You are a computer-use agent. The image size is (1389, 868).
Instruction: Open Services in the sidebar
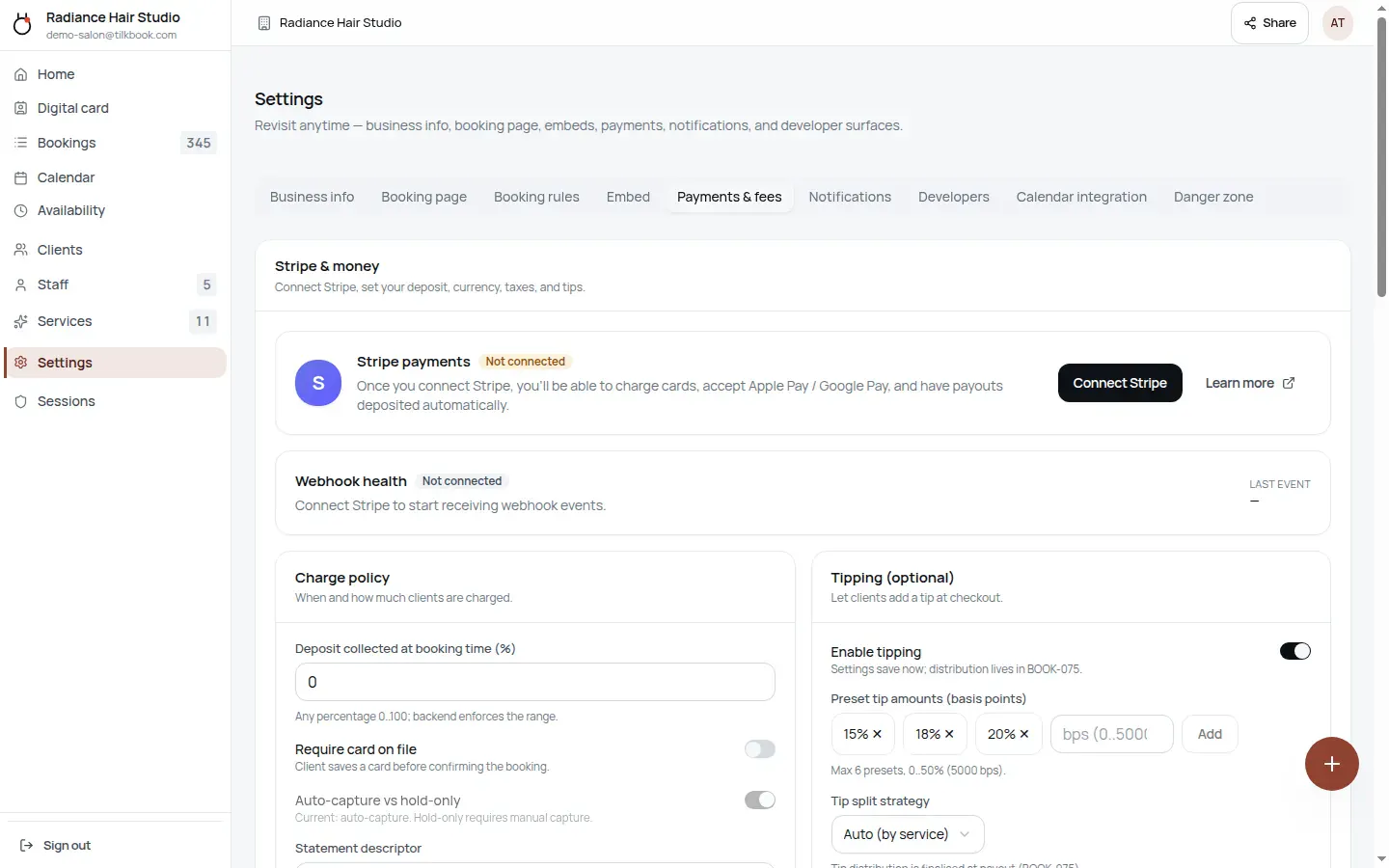[116, 321]
